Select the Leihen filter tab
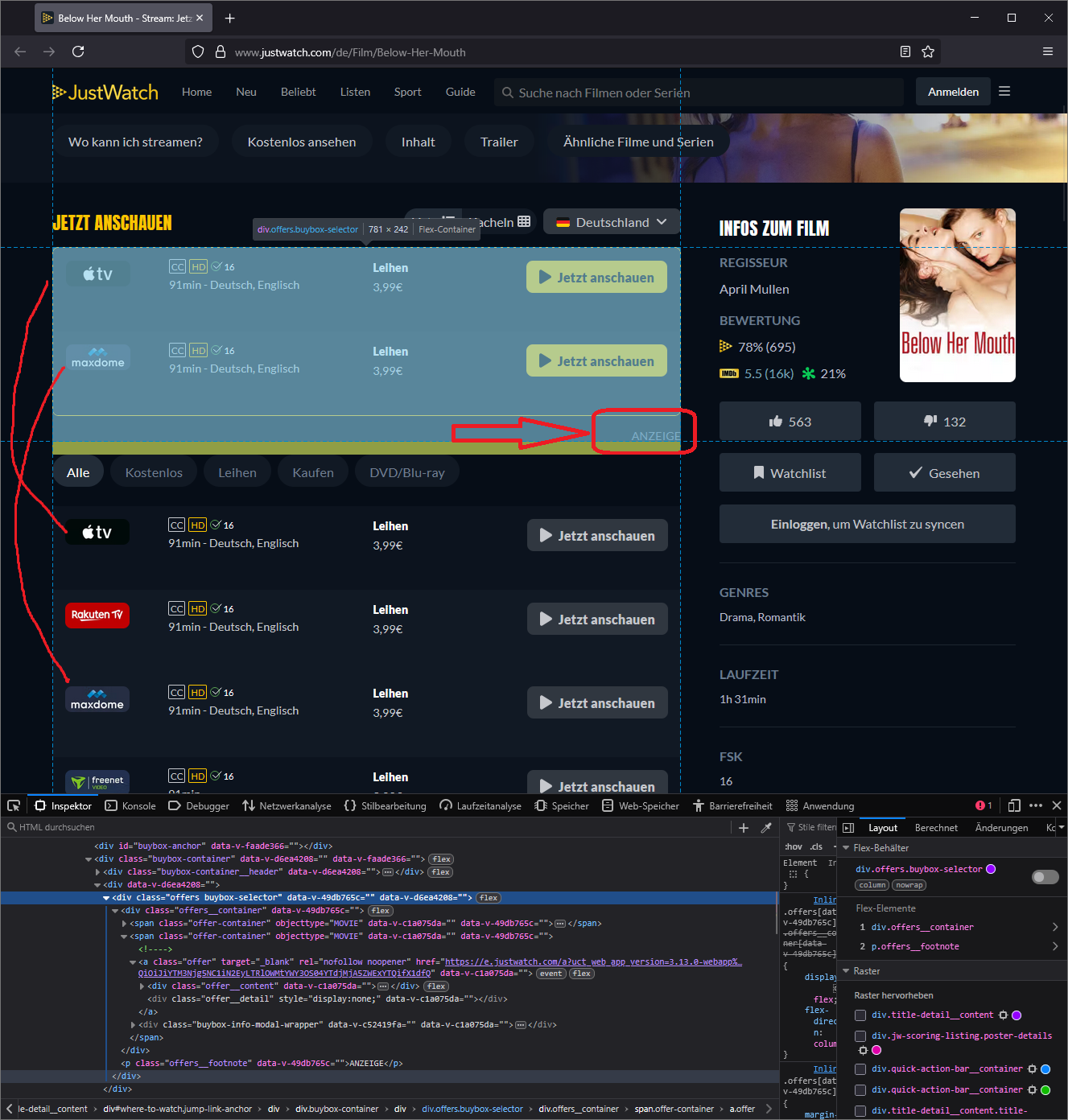Screen dimensions: 1068x1120 point(237,472)
